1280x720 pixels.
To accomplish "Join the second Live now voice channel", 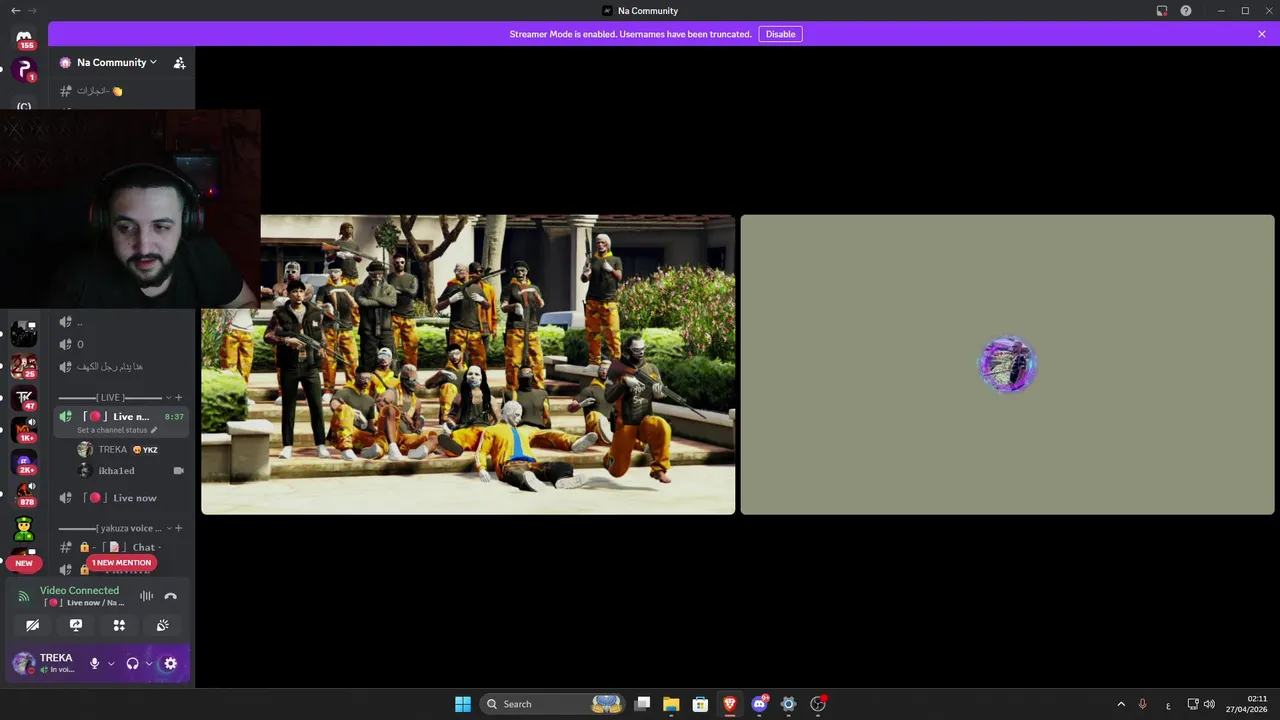I will [x=122, y=498].
